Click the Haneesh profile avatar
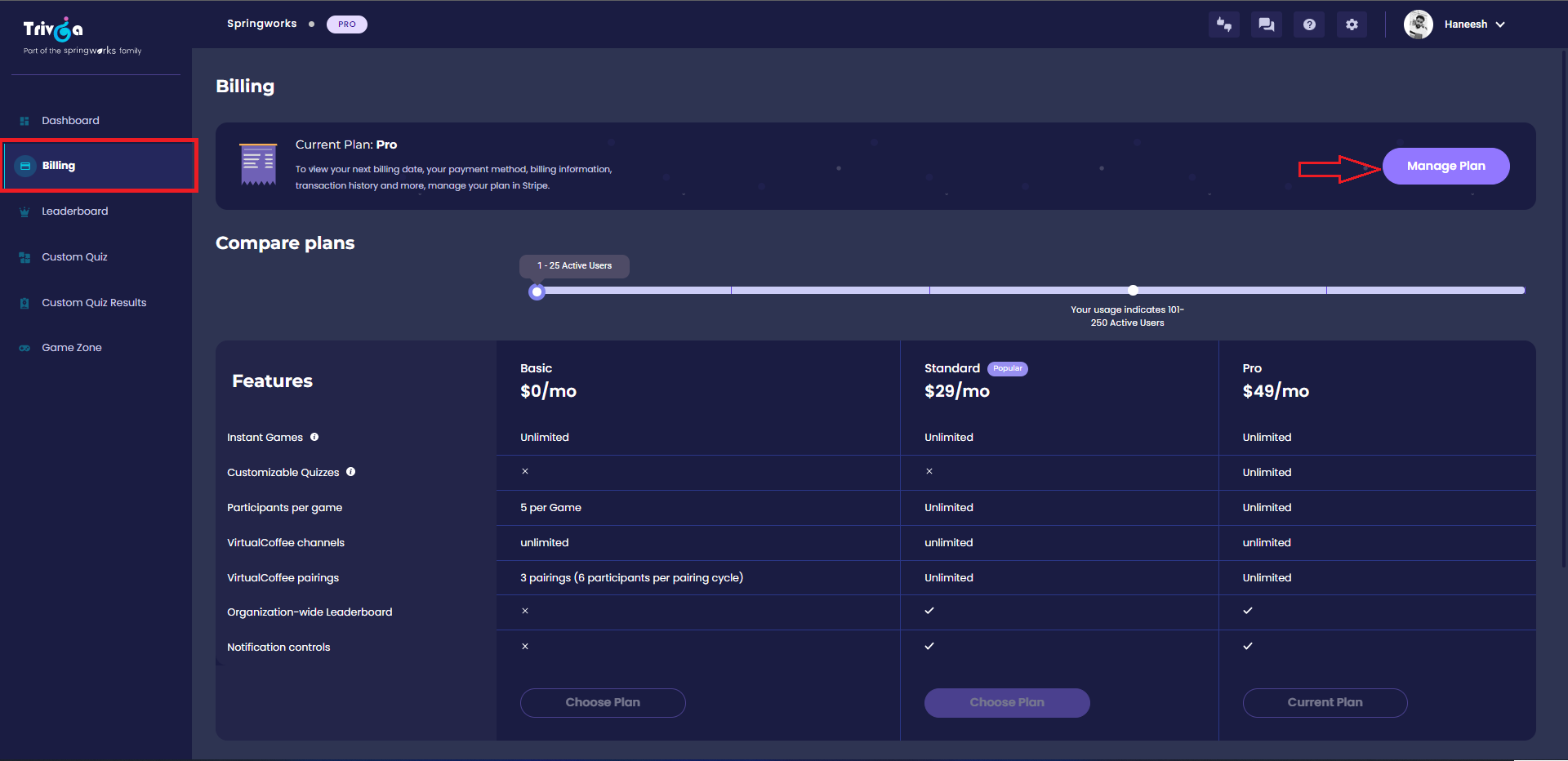 [x=1419, y=24]
